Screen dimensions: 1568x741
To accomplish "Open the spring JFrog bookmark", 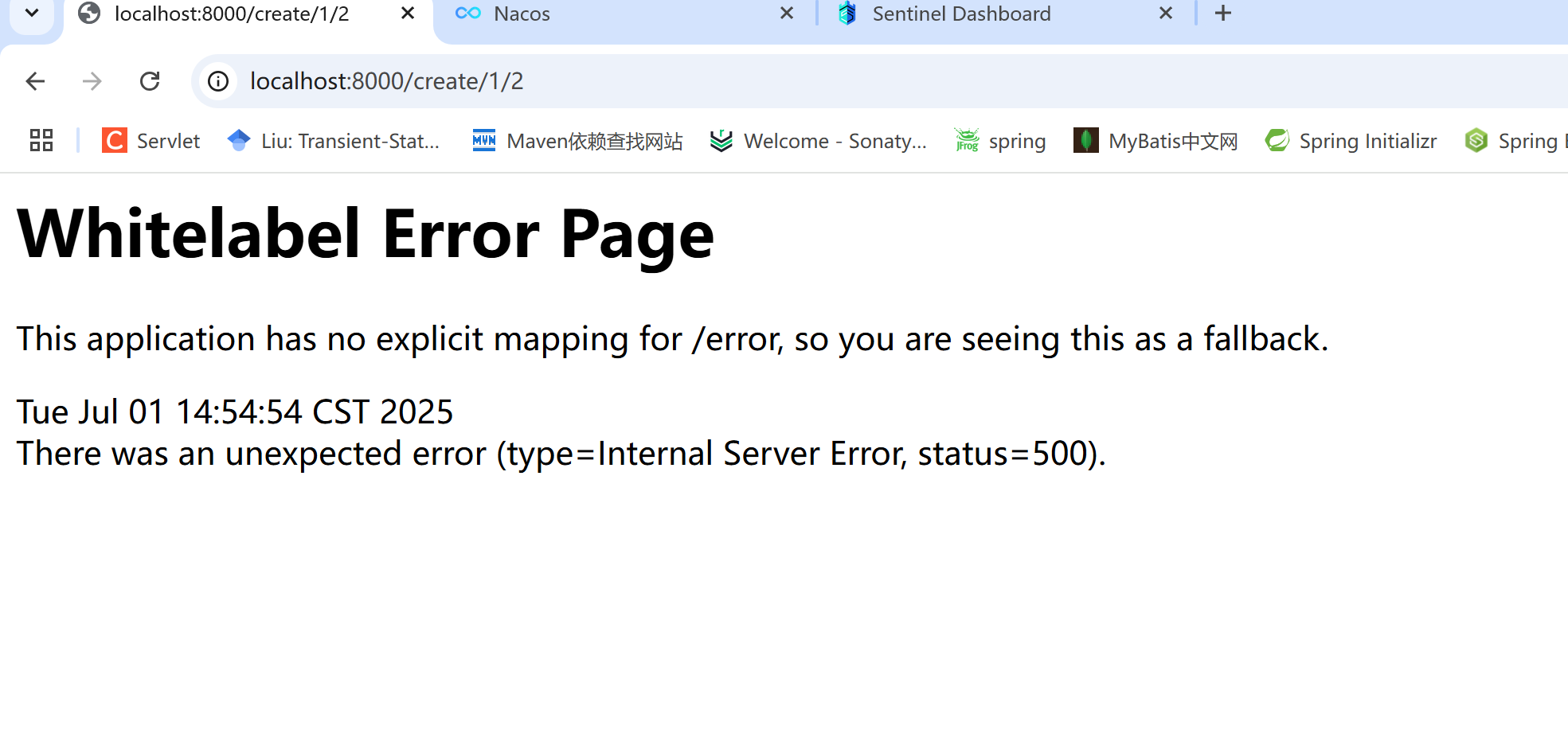I will (1000, 141).
